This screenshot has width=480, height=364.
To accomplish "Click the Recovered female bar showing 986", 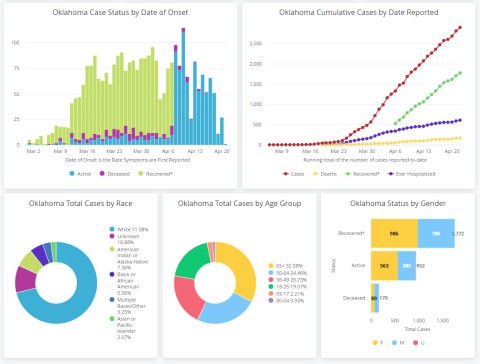I will pyautogui.click(x=394, y=233).
